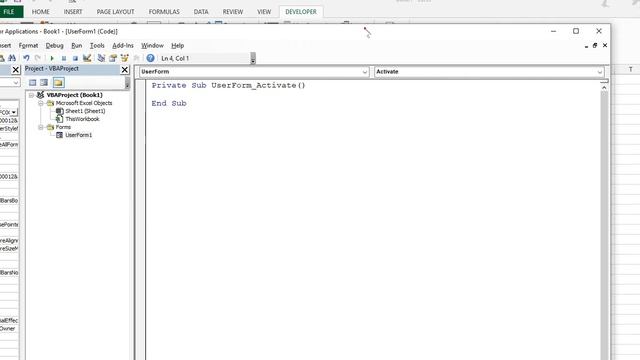Click the Reset stop icon
Image resolution: width=640 pixels, height=360 pixels.
(x=75, y=58)
